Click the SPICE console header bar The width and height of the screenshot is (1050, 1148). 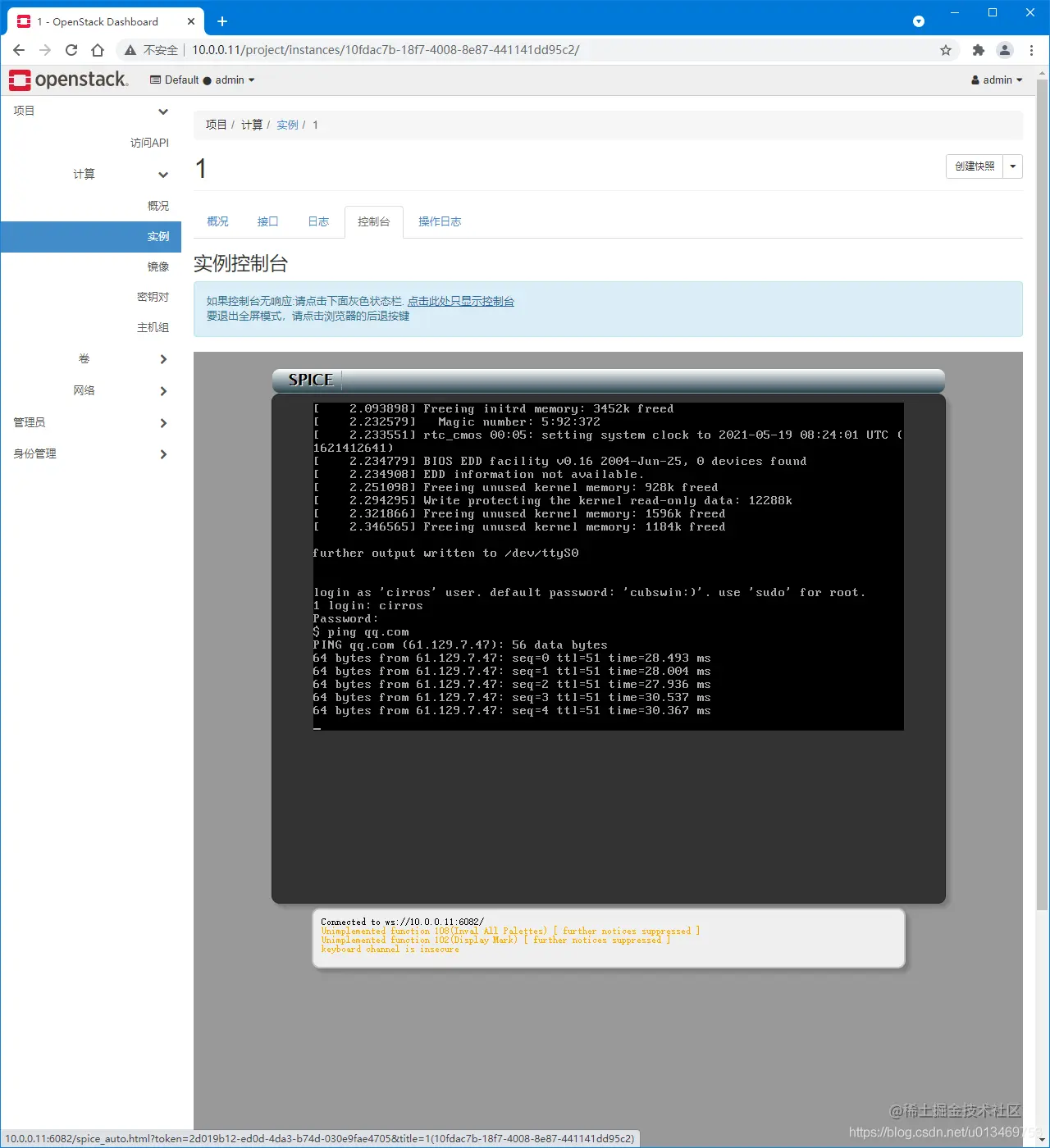pyautogui.click(x=607, y=380)
